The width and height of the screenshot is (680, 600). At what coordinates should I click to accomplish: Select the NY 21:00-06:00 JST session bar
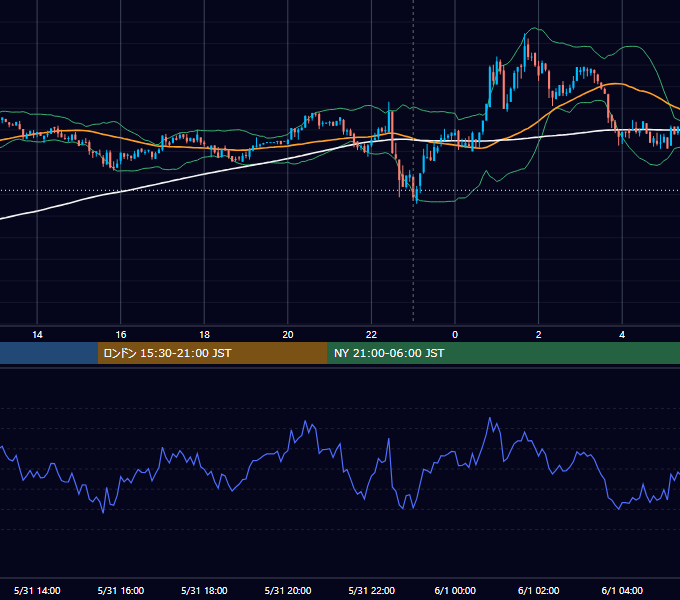point(503,353)
